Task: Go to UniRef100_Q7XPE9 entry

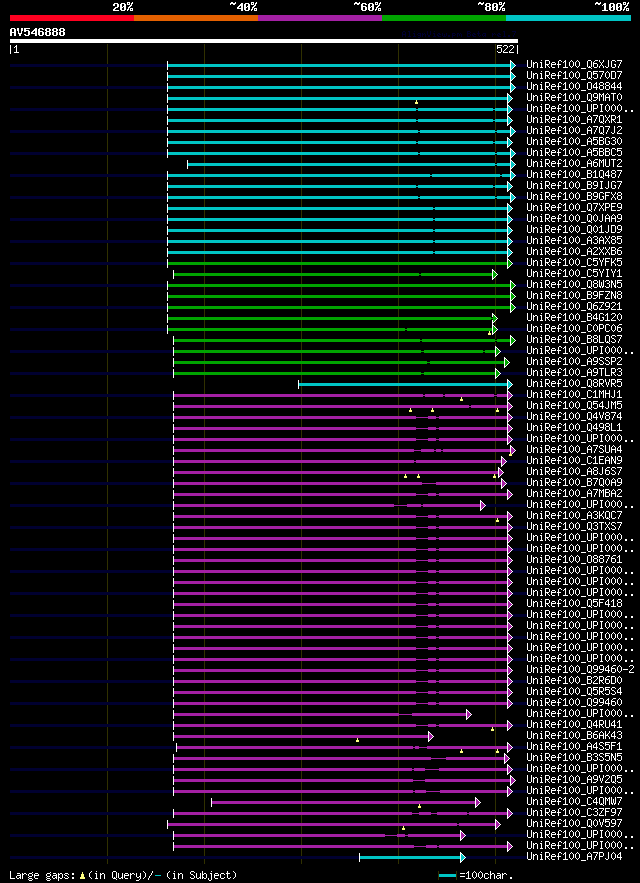Action: coord(574,207)
